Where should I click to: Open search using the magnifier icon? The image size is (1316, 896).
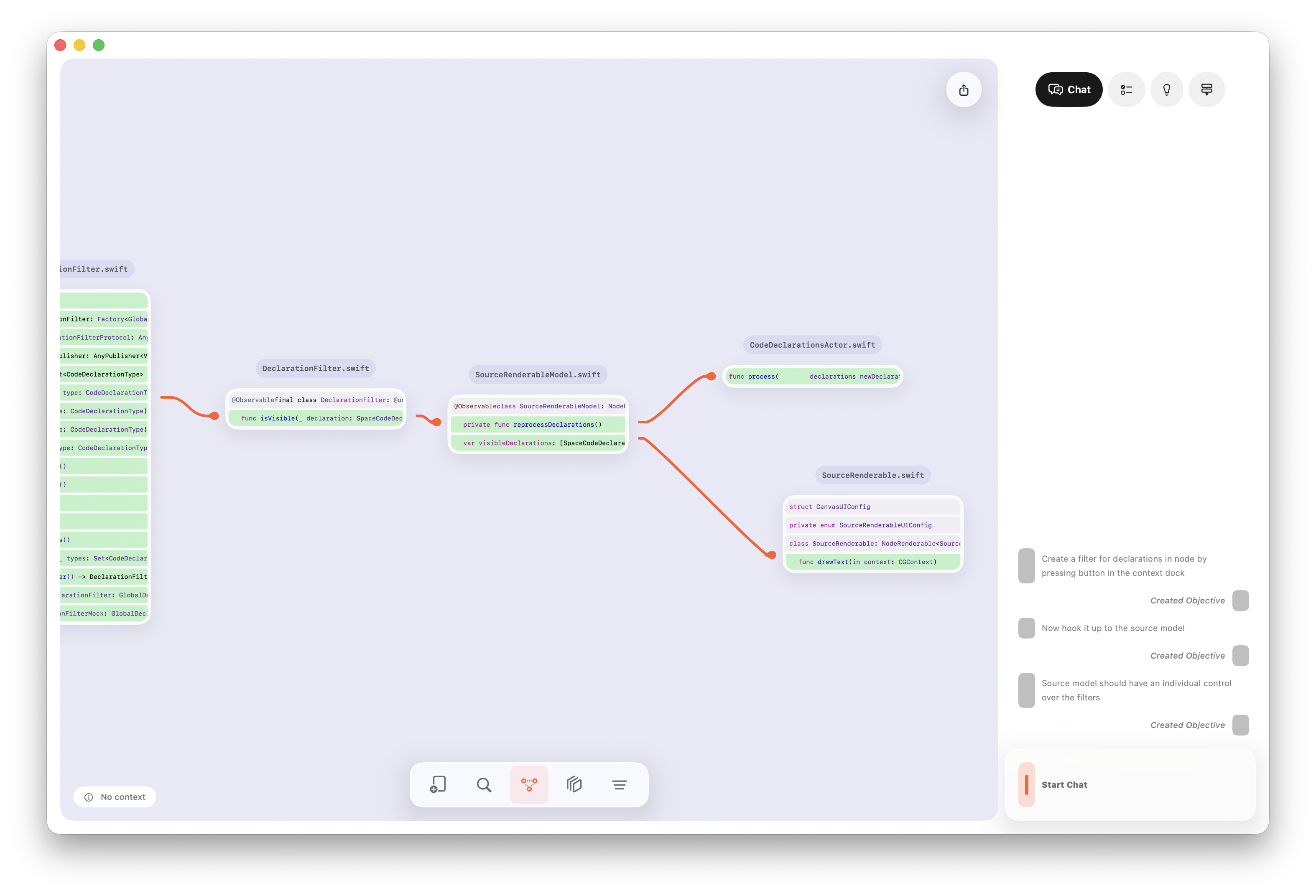click(x=484, y=784)
